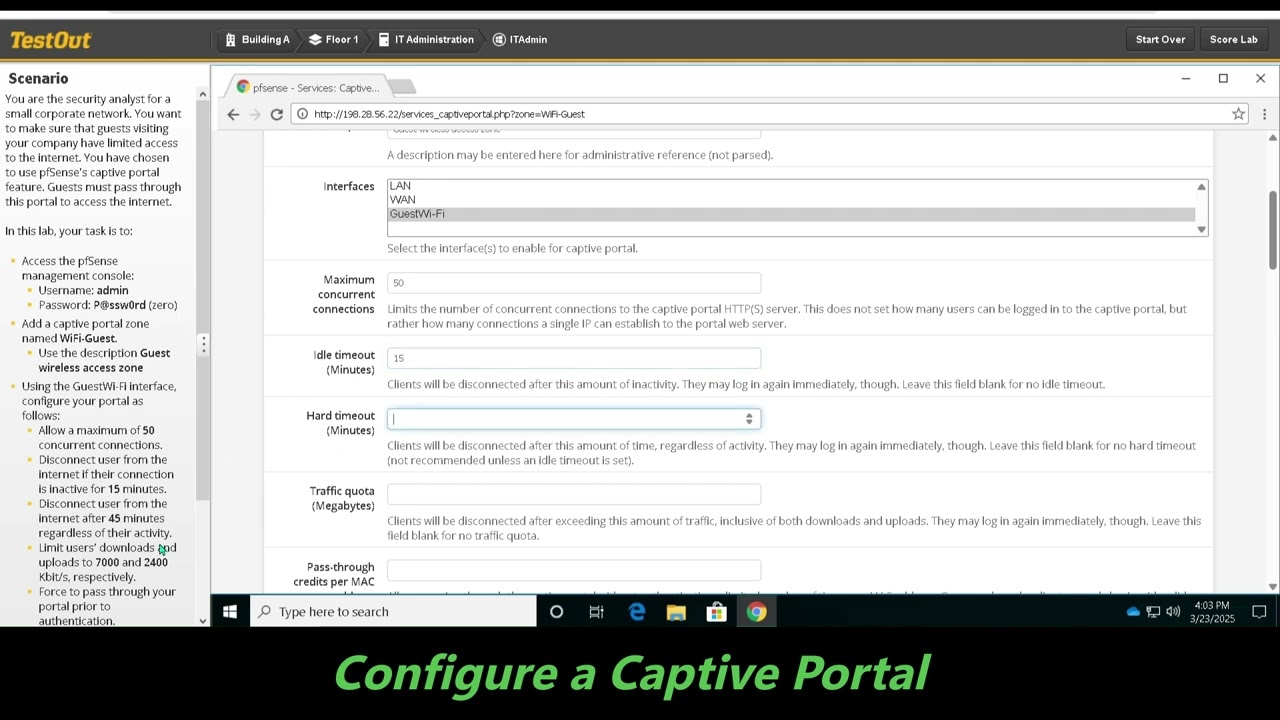Click Pass-through credits per MAC field
Image resolution: width=1280 pixels, height=720 pixels.
coord(574,570)
